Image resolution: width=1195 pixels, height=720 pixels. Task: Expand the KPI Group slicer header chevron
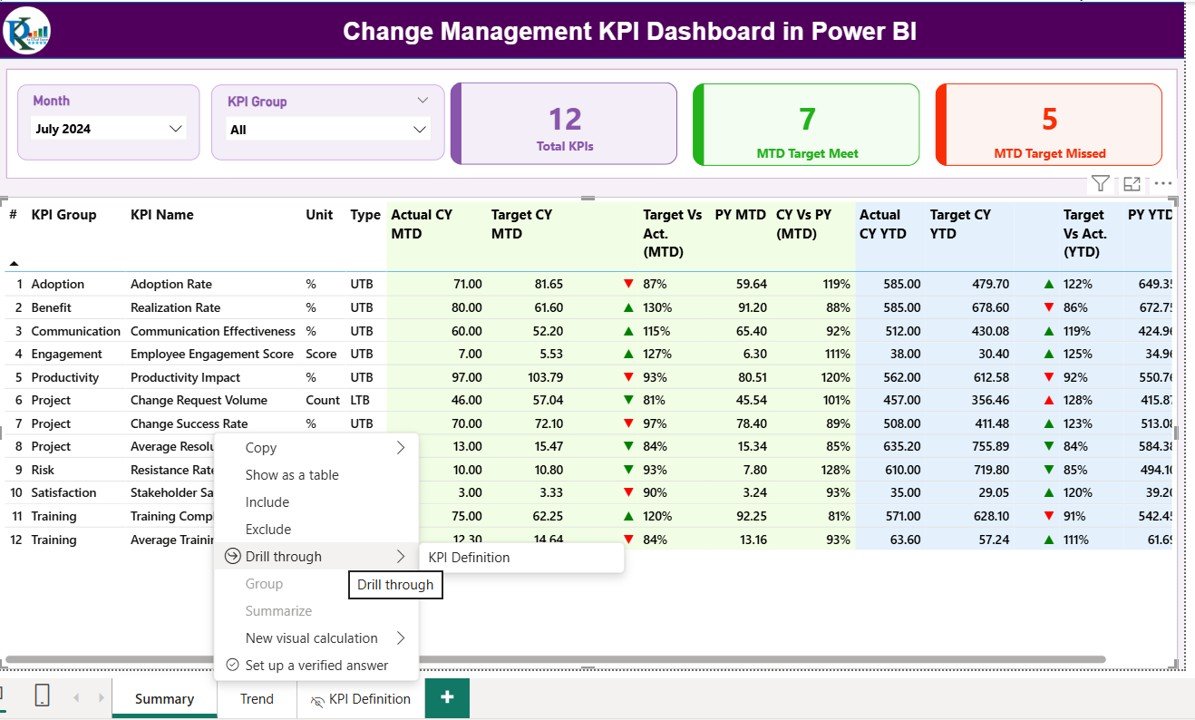(422, 101)
